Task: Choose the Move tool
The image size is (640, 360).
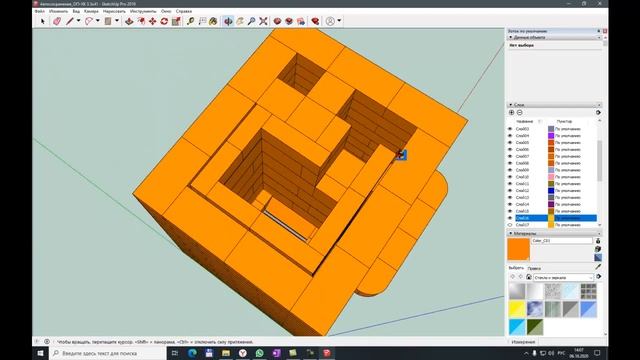Action: (153, 21)
